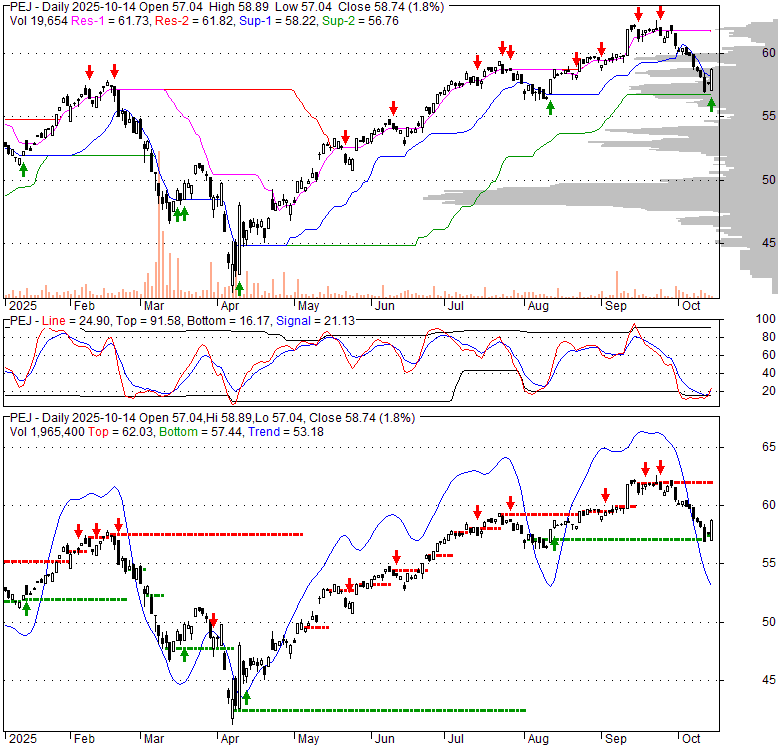The height and width of the screenshot is (745, 780).
Task: Click the Top = 91.58 oscillator label
Action: [x=148, y=321]
